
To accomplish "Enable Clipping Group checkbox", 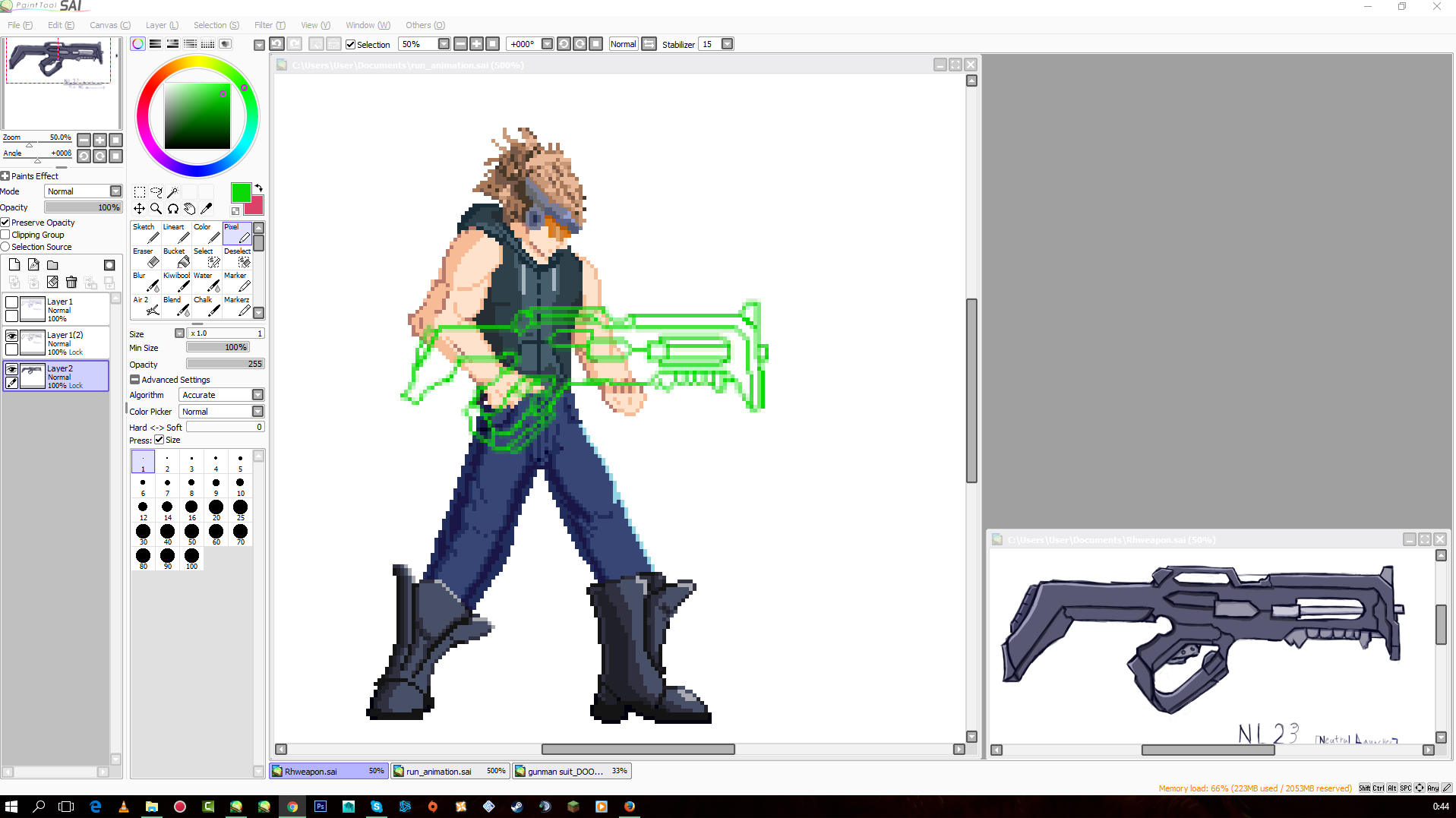I will click(5, 235).
